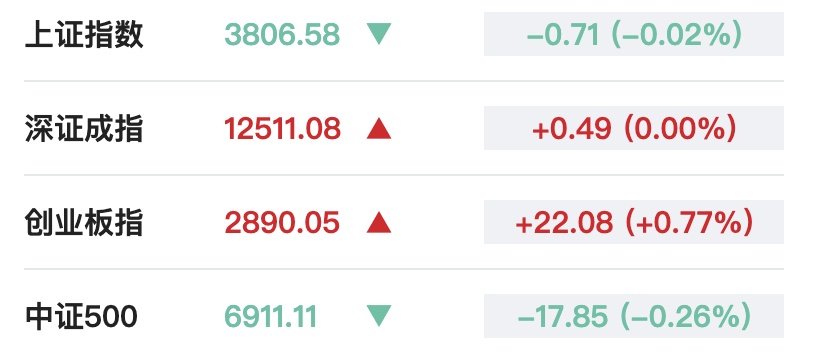
Task: Open the 深证成指 index name
Action: point(84,129)
